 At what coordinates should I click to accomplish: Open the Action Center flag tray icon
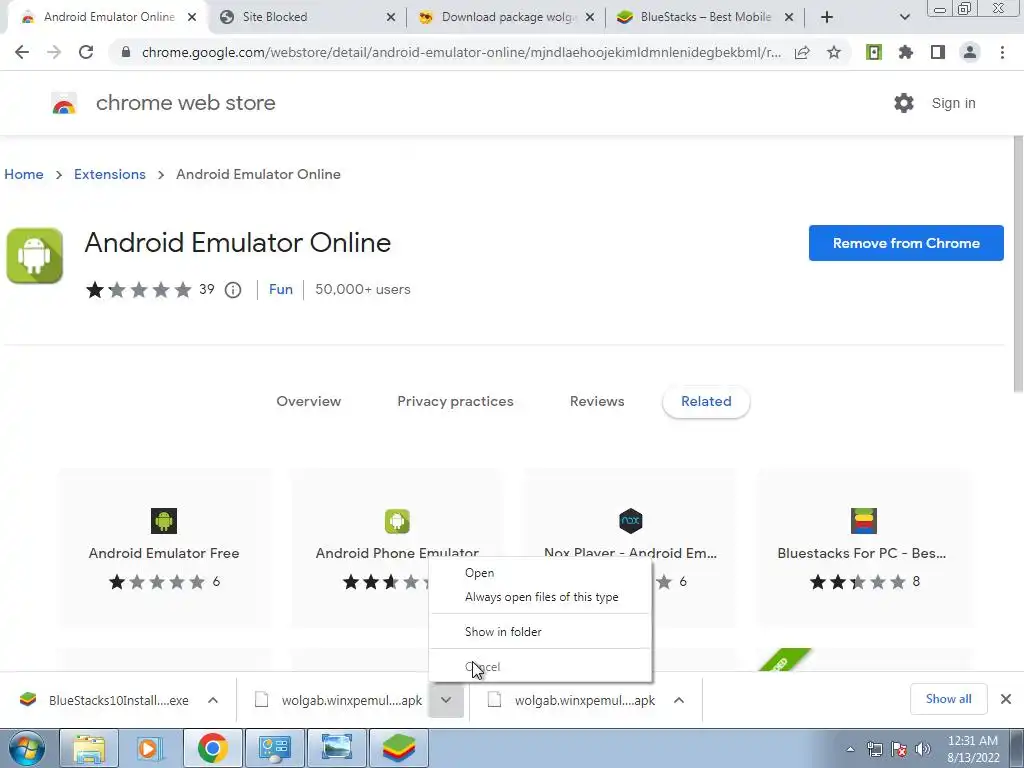click(899, 749)
